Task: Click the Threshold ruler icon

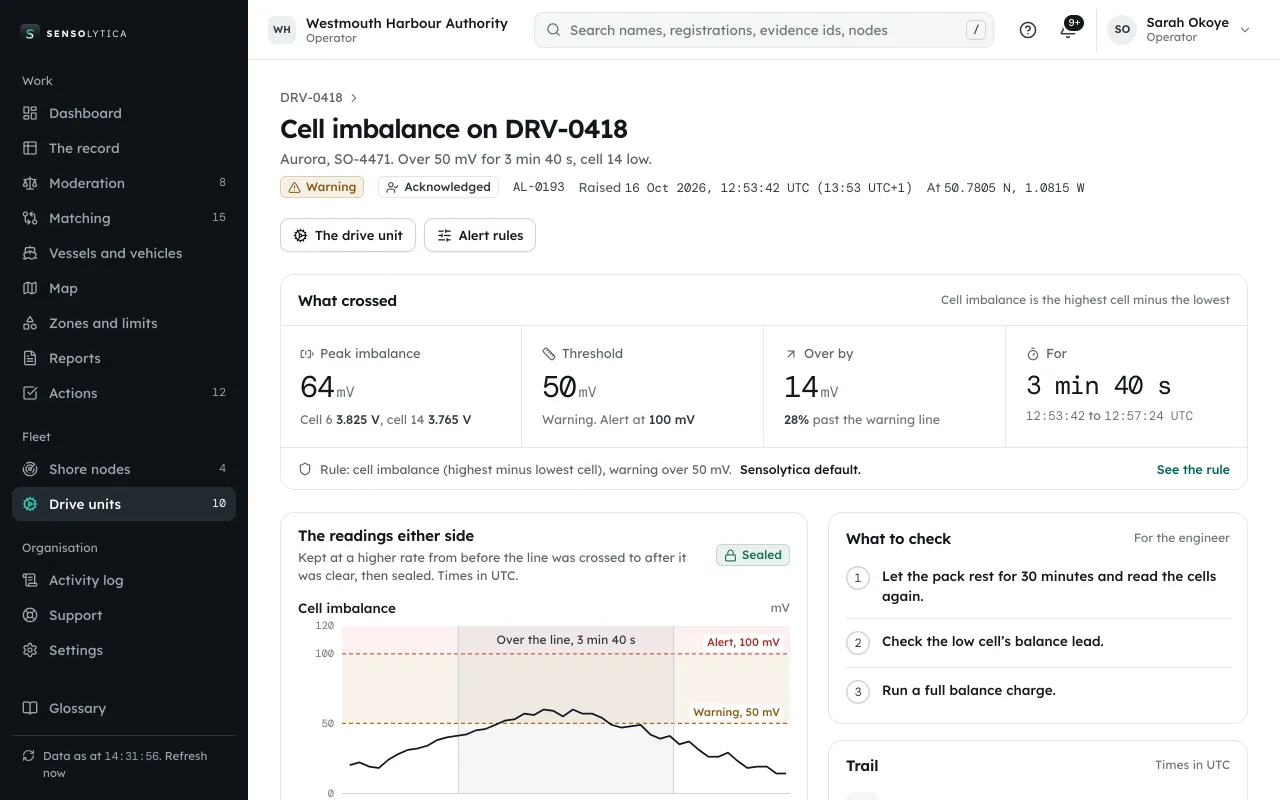Action: pyautogui.click(x=549, y=354)
